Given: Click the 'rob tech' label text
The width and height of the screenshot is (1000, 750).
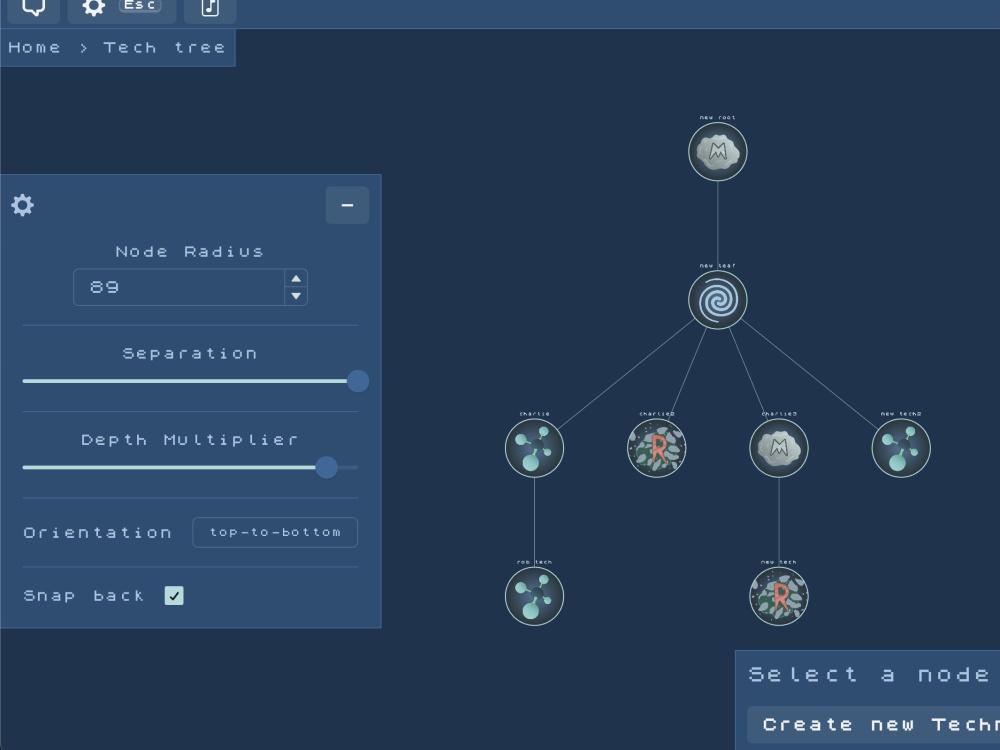Looking at the screenshot, I should (x=534, y=562).
